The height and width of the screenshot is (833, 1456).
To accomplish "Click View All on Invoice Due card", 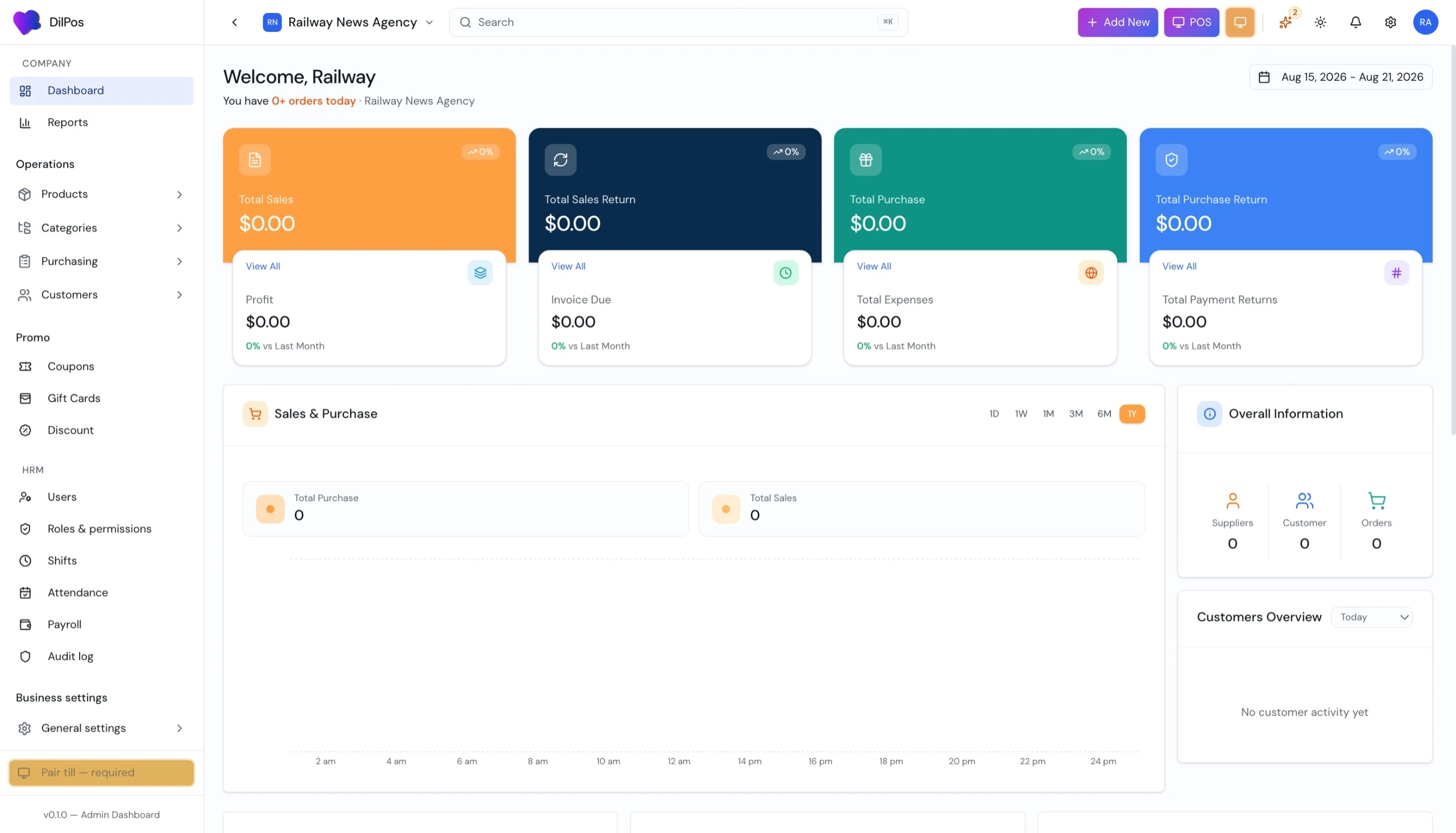I will tap(568, 266).
